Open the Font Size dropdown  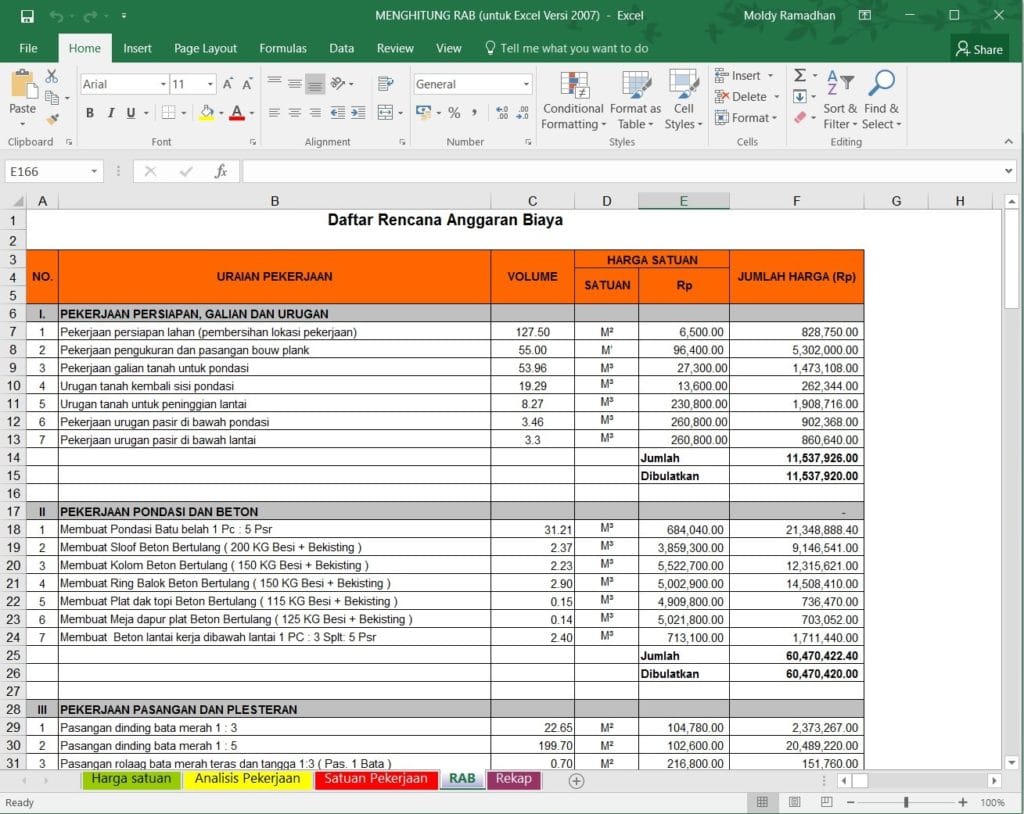[212, 83]
